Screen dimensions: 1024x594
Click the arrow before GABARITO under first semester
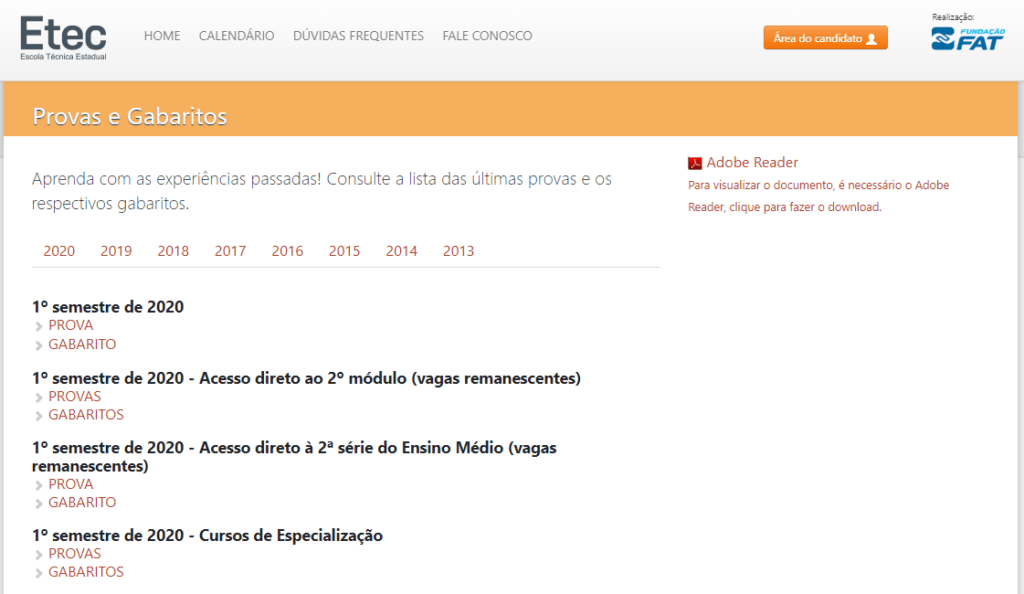point(41,344)
